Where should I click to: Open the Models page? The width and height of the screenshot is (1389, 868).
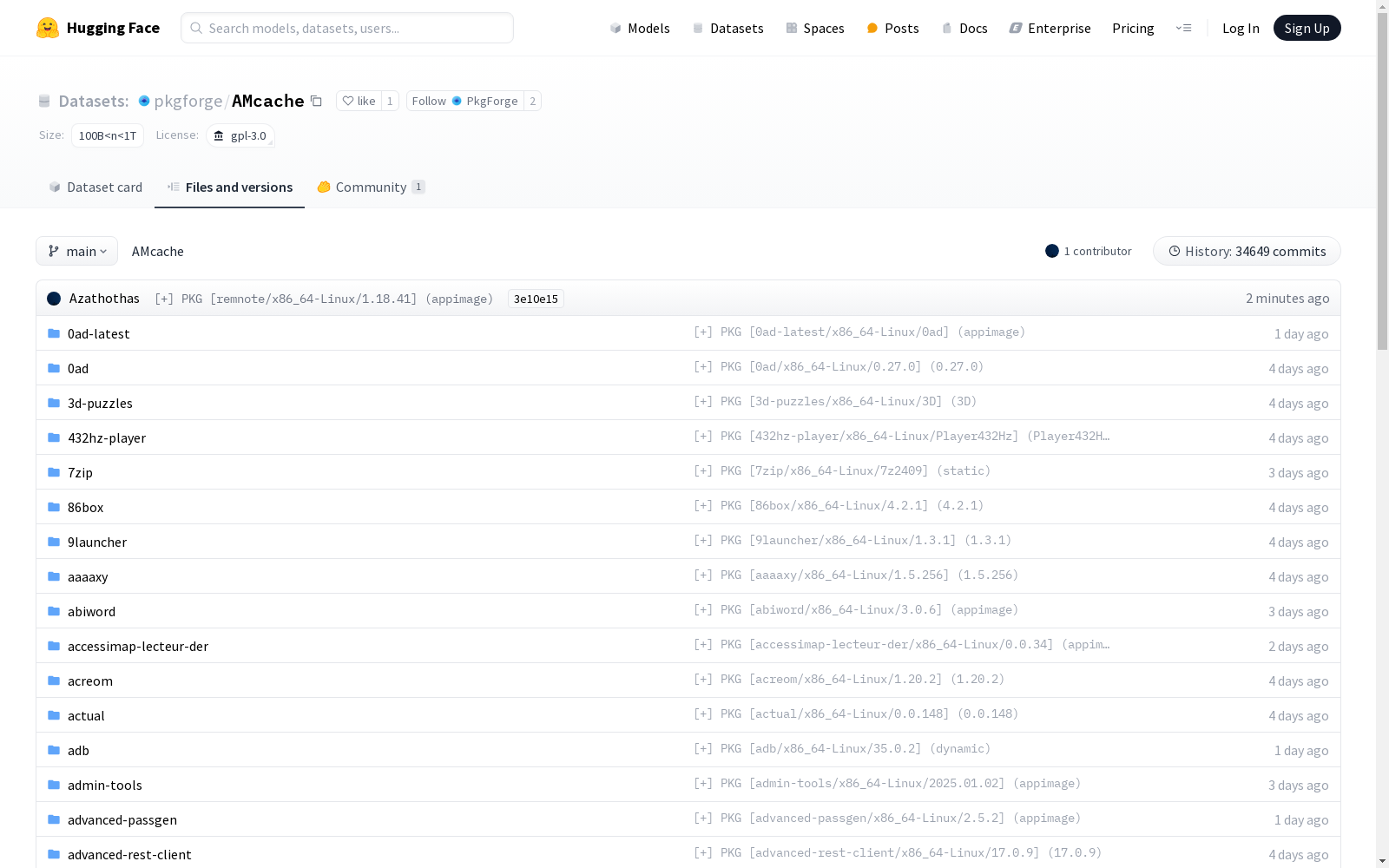pos(640,29)
